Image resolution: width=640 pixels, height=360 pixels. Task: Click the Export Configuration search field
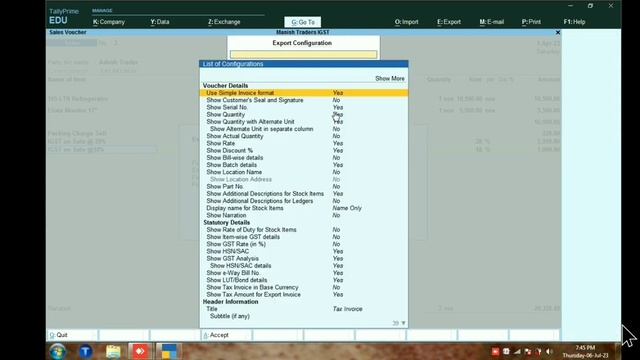303,54
